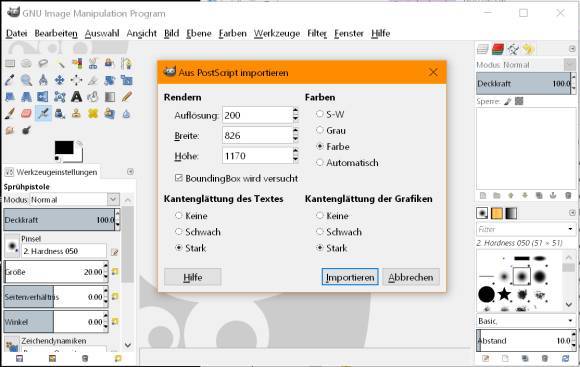
Task: Open the Farben menu
Action: coord(232,33)
